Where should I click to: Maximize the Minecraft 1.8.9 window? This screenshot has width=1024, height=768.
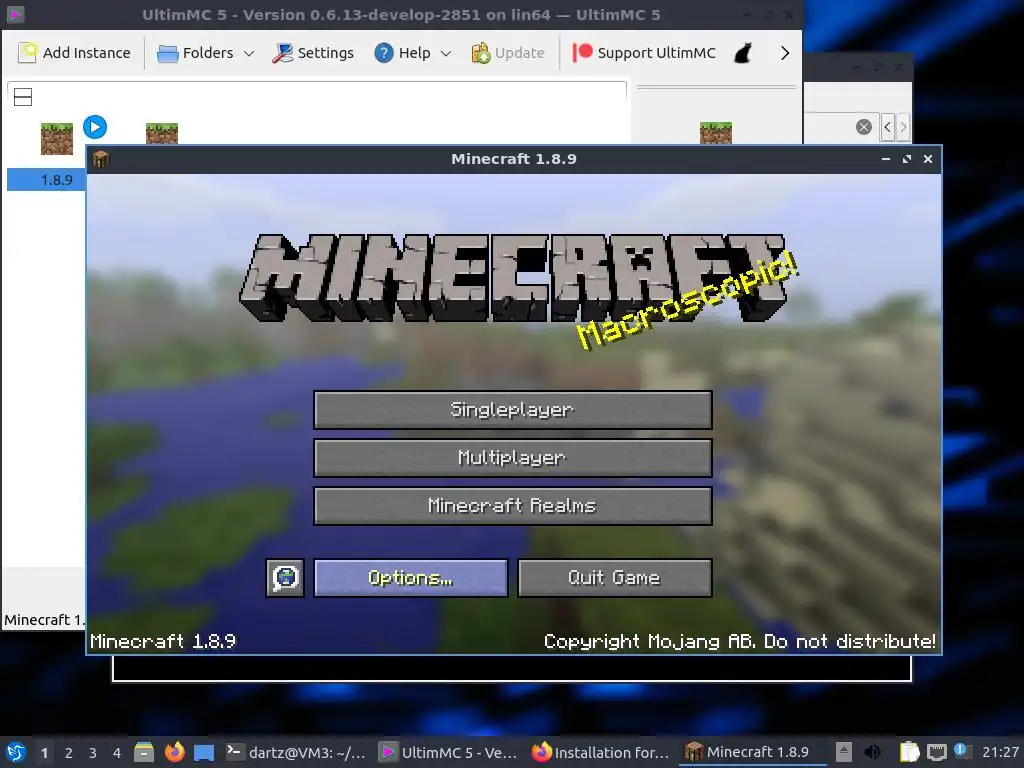(x=906, y=159)
